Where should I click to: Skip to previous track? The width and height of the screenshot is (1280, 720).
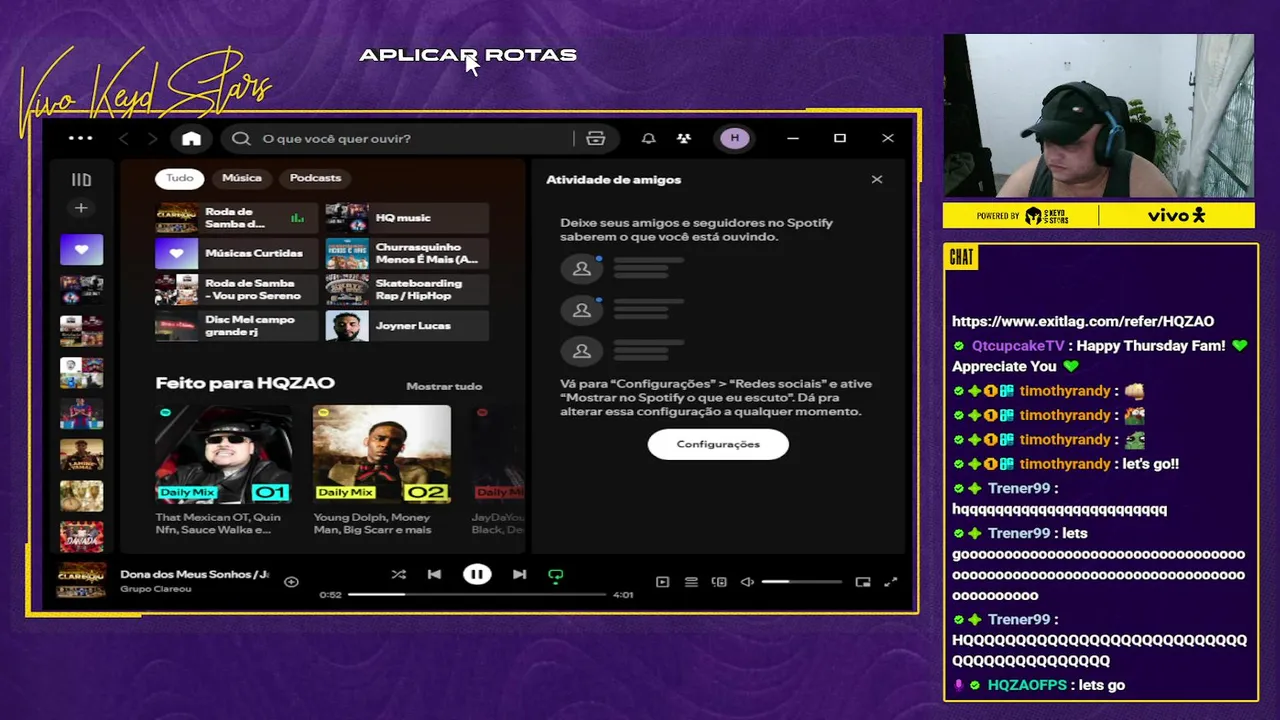(x=434, y=575)
